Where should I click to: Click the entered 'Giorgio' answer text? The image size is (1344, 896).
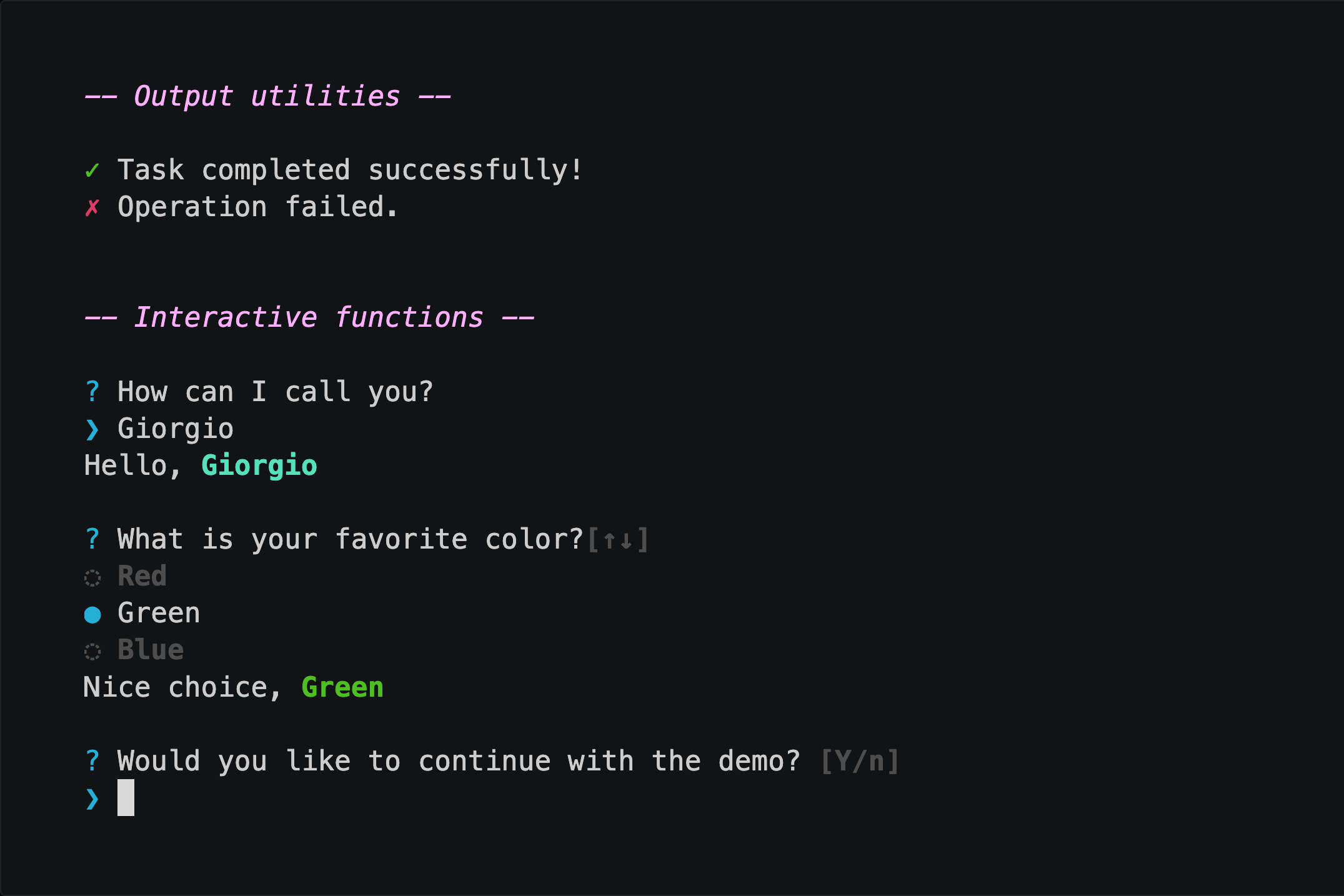(176, 429)
